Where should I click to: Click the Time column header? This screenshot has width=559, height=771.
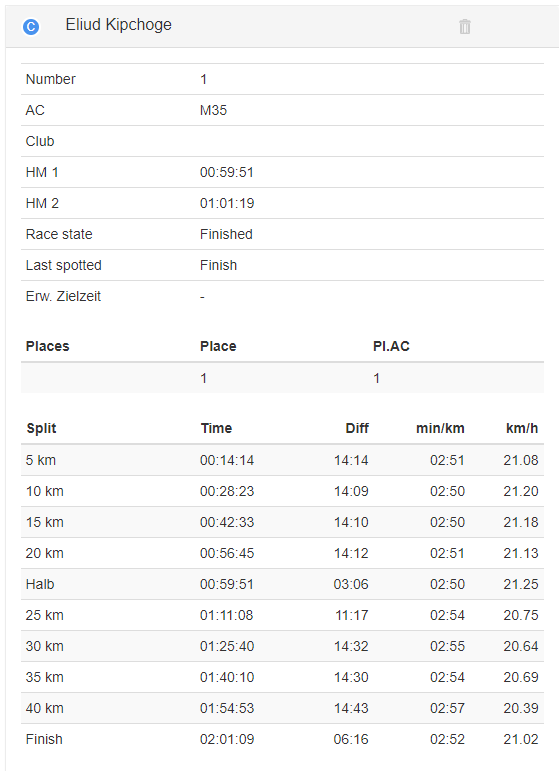pos(216,428)
